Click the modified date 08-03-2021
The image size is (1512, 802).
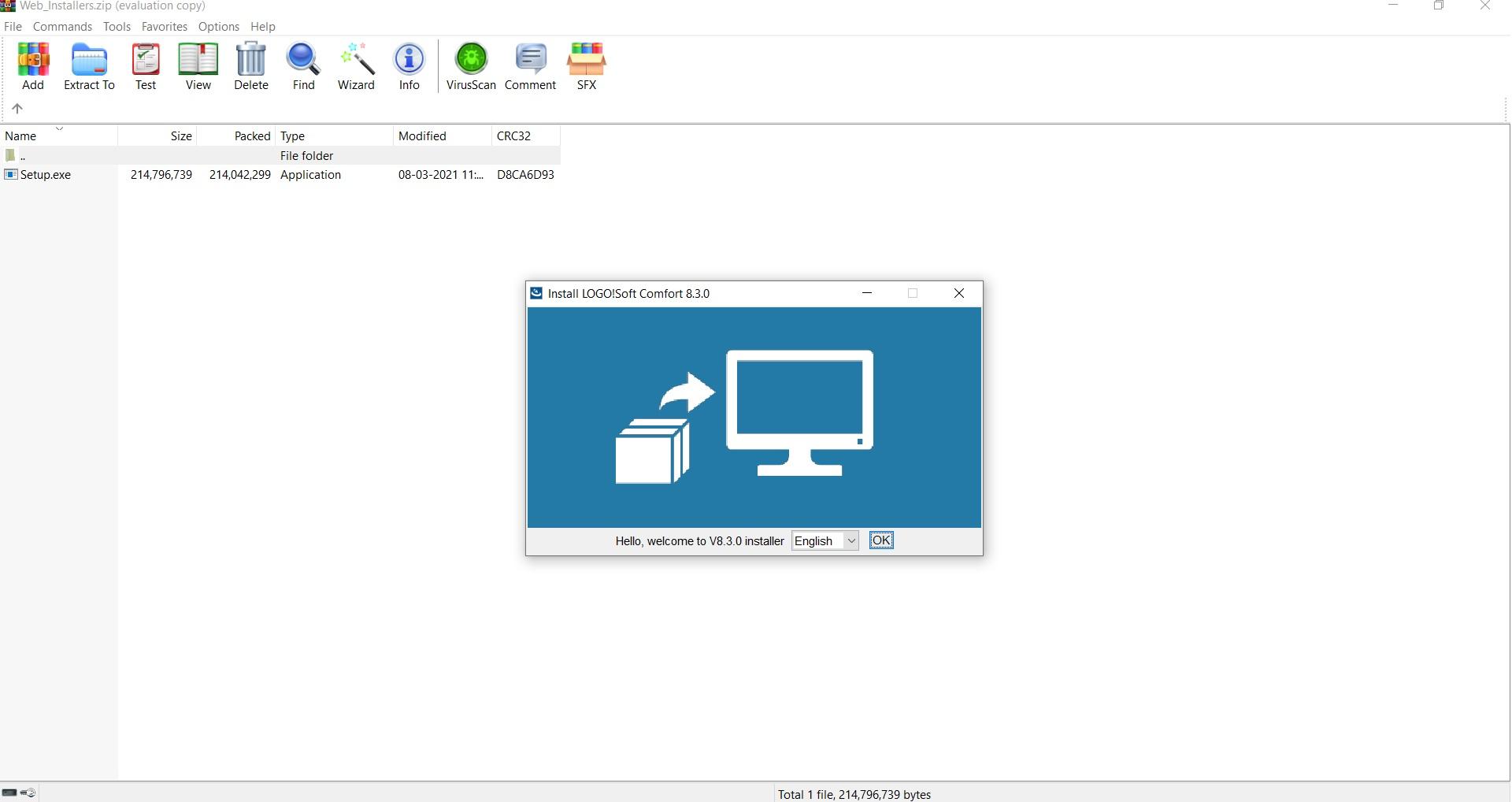click(441, 175)
